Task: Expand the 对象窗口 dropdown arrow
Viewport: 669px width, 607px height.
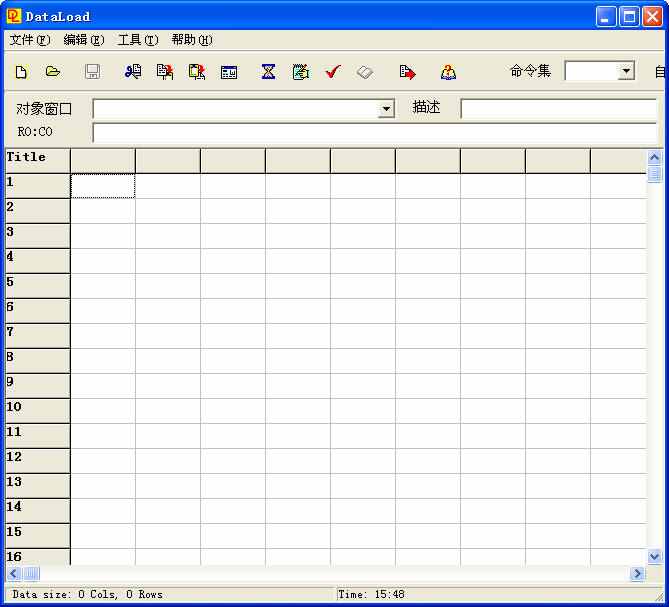Action: click(386, 109)
